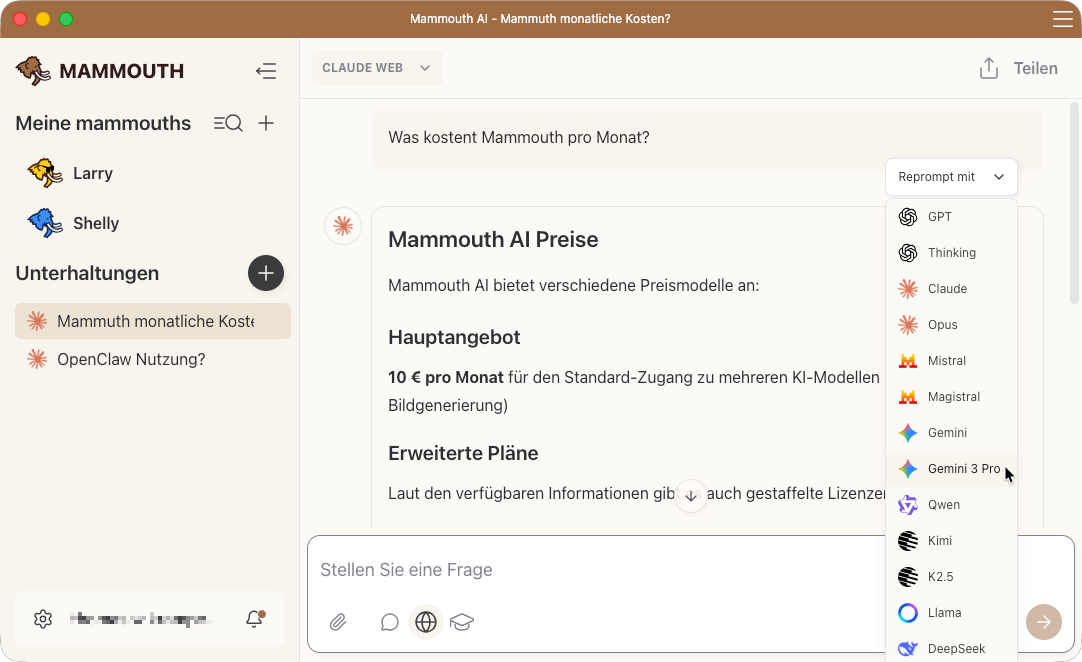The image size is (1082, 662).
Task: Add a new mammouth with the plus icon
Action: coord(266,123)
